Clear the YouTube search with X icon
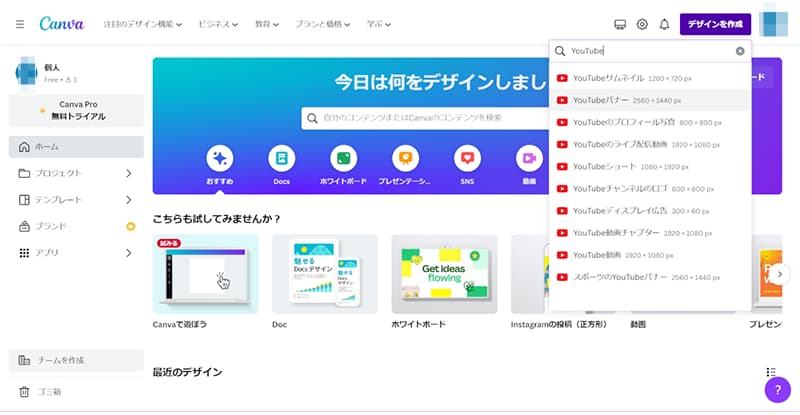The width and height of the screenshot is (800, 415). tap(740, 51)
